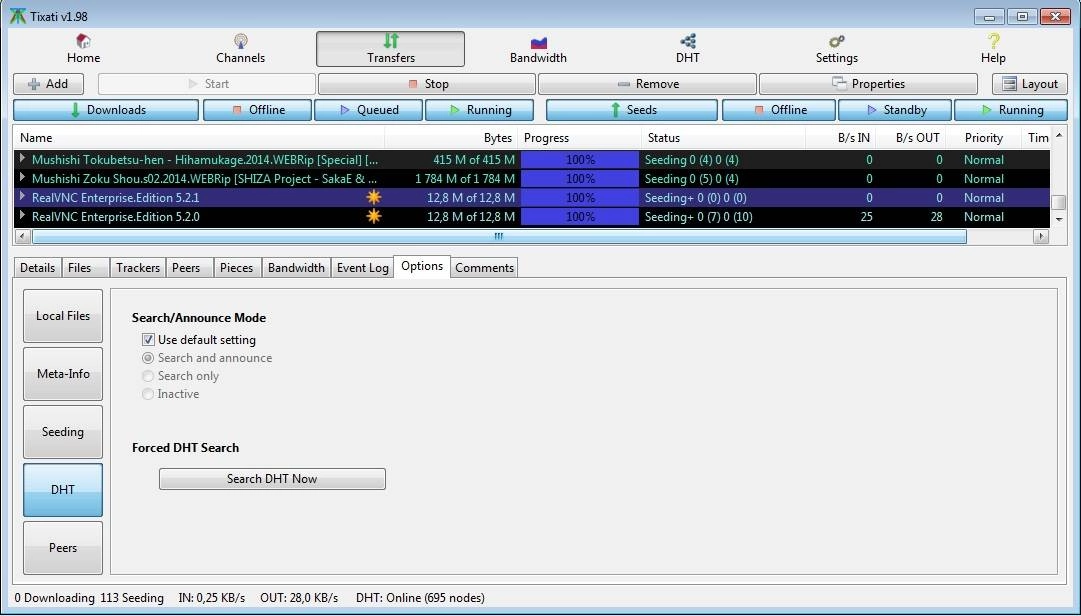Click vertical scrollbar down arrow in list
Screen dimensions: 1081x616
[x=1059, y=220]
